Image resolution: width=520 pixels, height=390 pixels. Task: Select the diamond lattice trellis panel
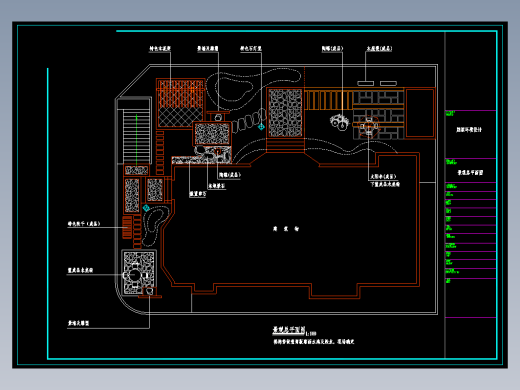181,103
